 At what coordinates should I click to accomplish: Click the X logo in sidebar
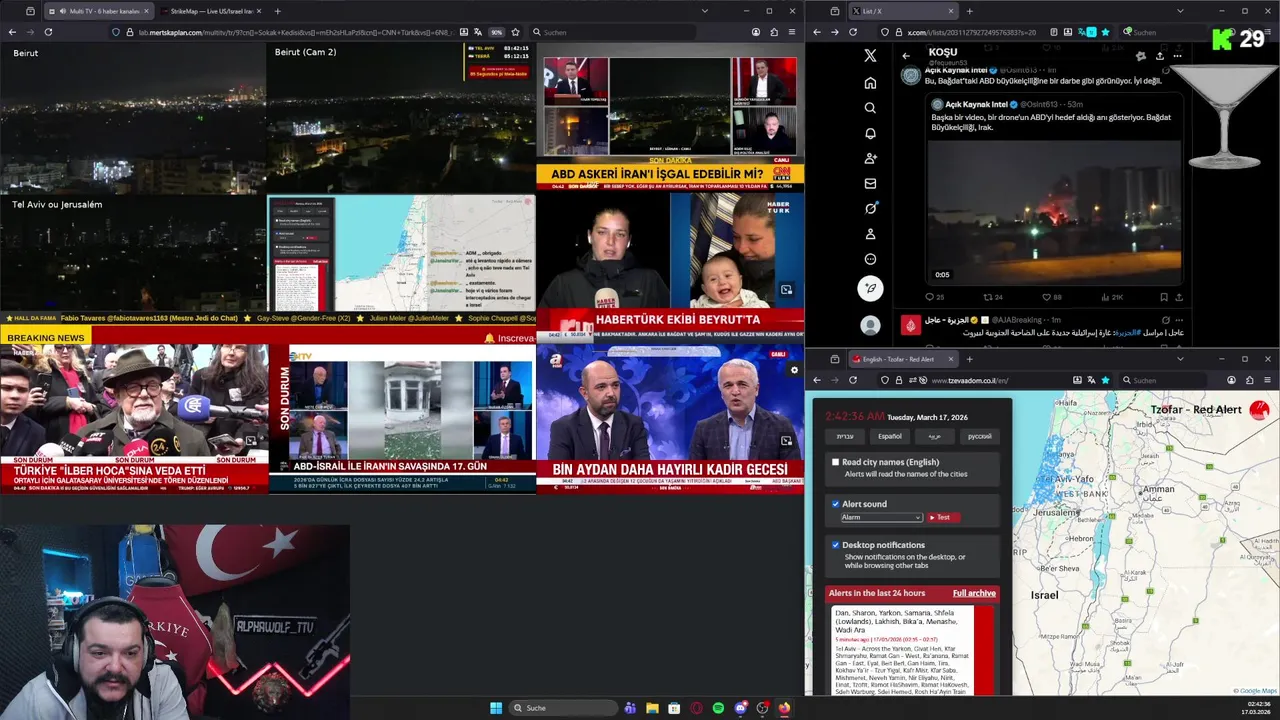click(x=870, y=56)
